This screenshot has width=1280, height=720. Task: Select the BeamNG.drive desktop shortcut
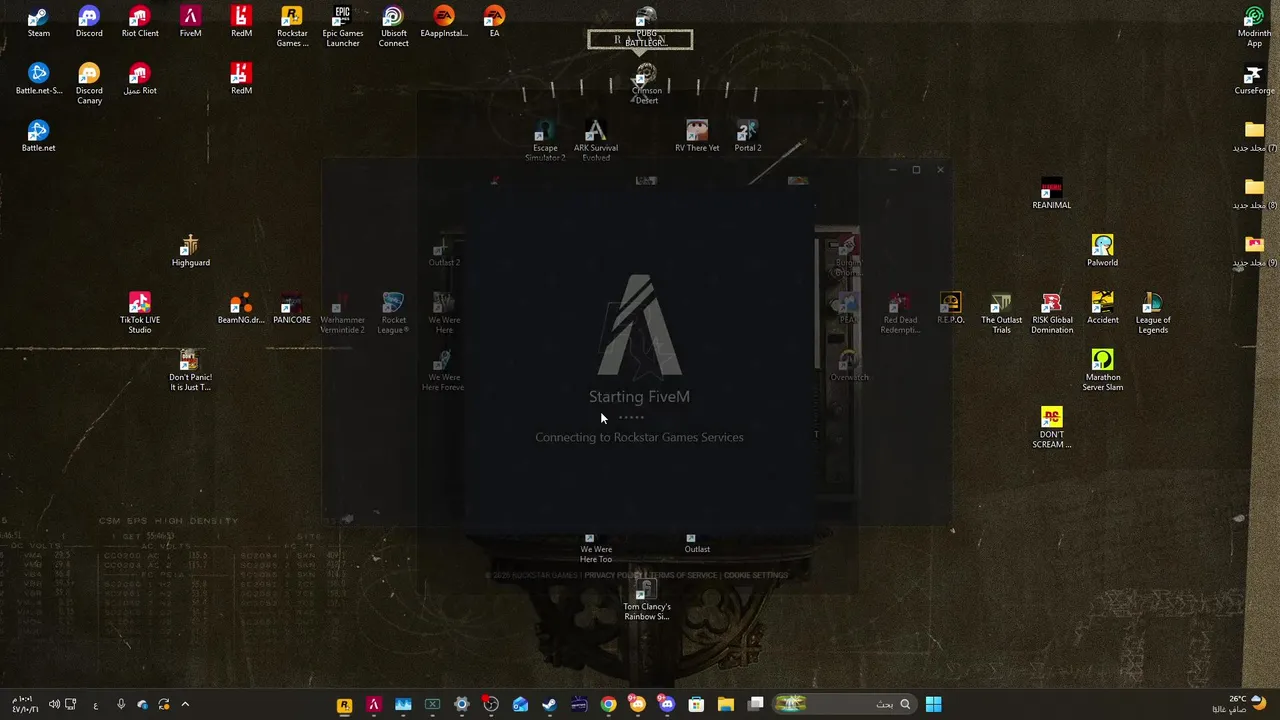pos(241,309)
